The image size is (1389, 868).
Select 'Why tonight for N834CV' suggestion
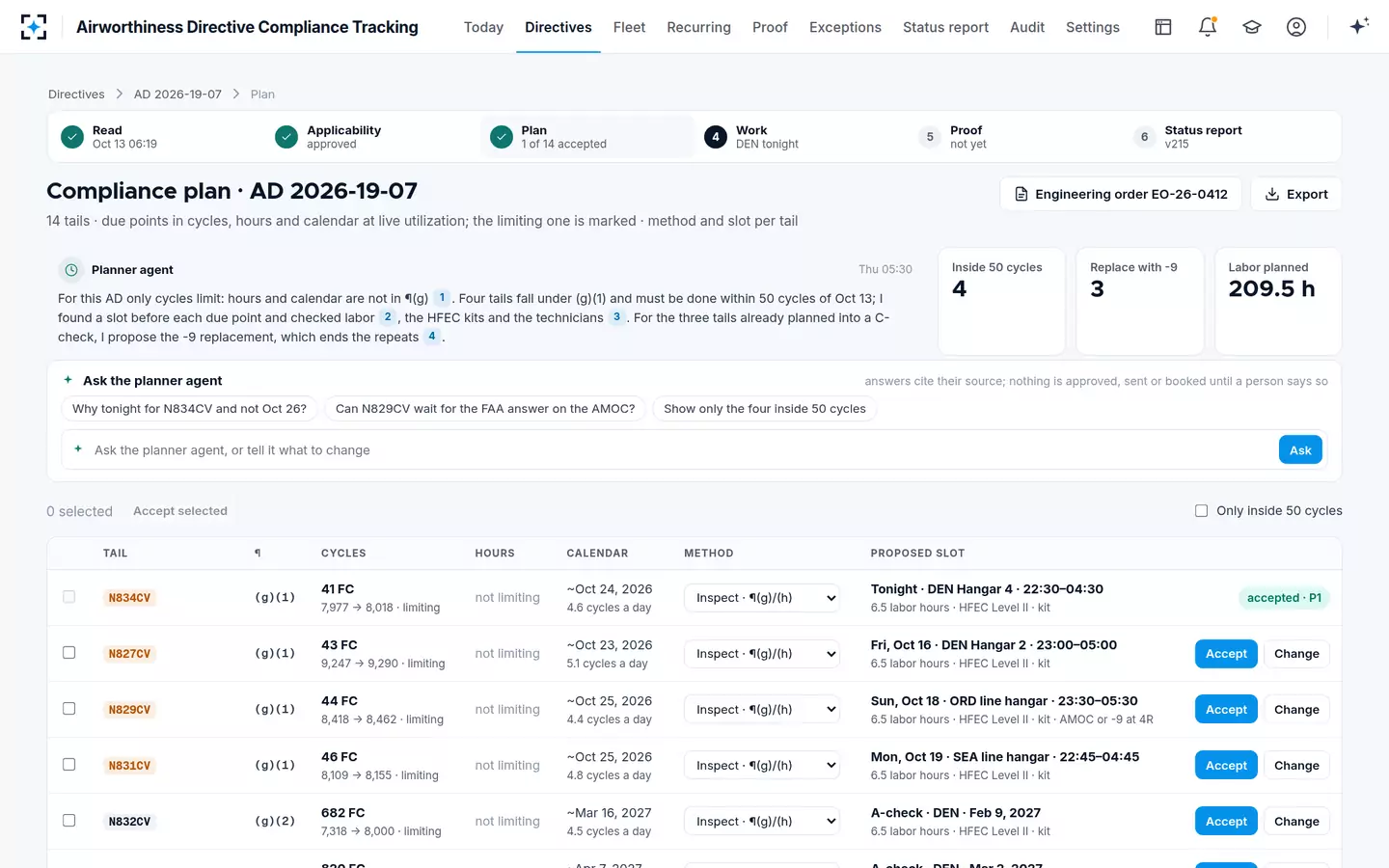click(x=189, y=409)
